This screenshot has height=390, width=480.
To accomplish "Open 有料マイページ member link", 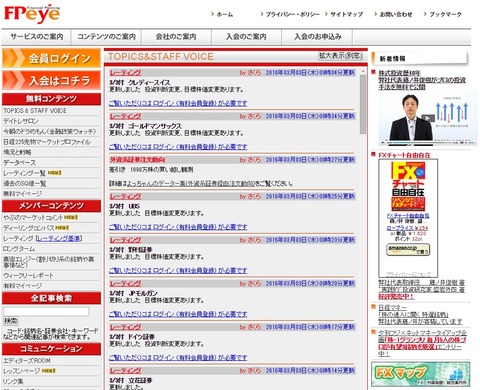I will 22,286.
